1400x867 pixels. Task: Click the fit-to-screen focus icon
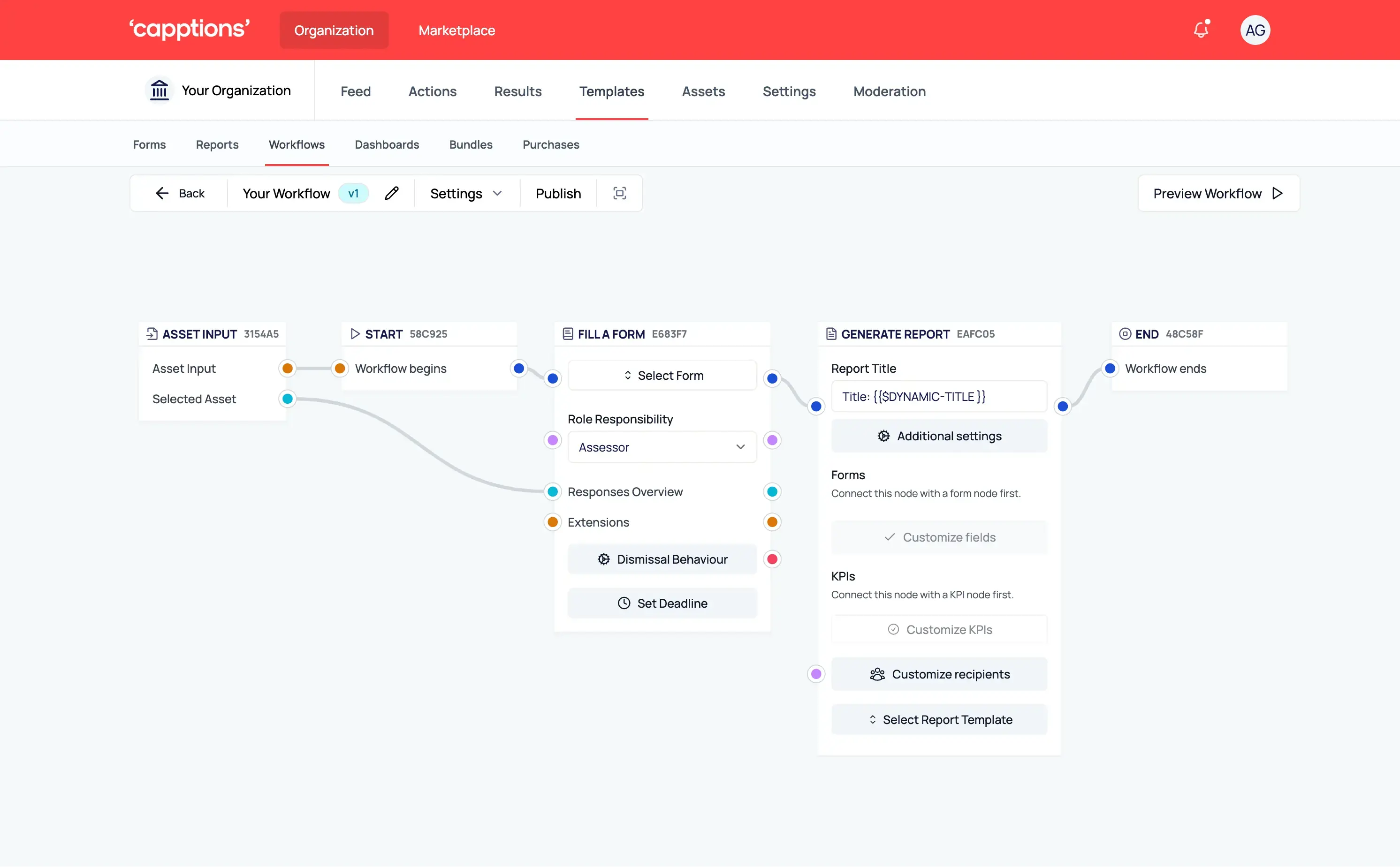coord(619,193)
